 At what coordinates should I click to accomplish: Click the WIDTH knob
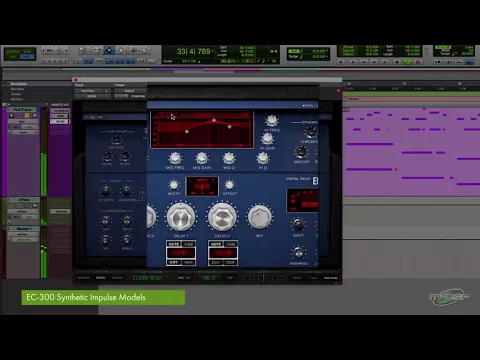click(x=173, y=185)
